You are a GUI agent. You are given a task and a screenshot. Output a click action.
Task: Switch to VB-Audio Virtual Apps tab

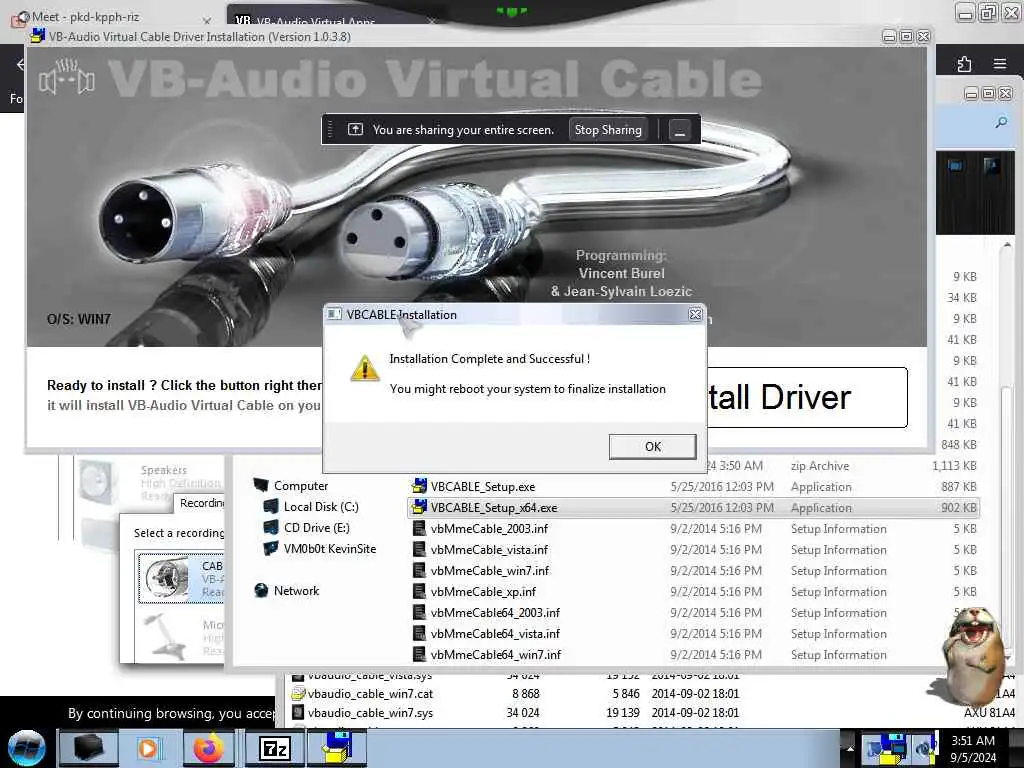[x=334, y=17]
